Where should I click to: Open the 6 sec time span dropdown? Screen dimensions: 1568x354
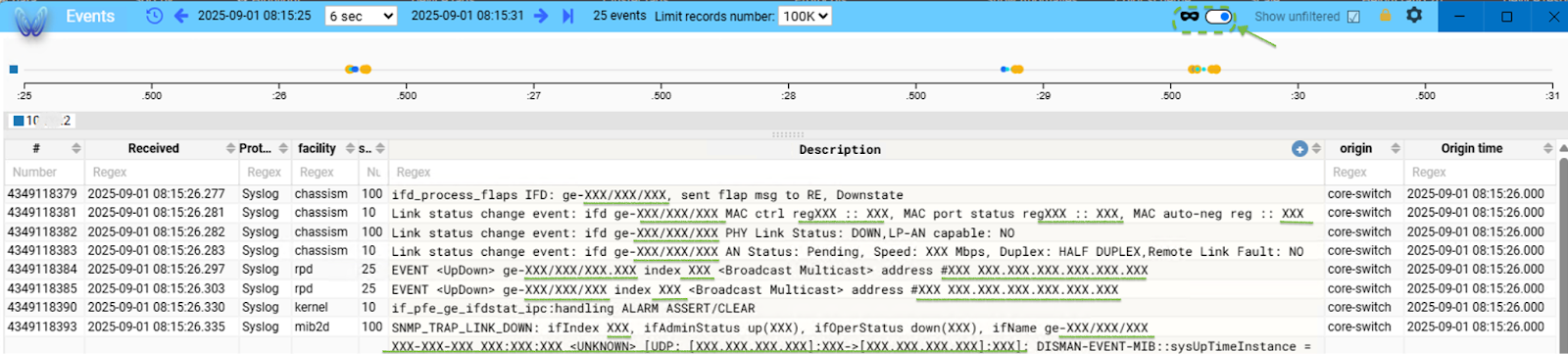point(361,16)
